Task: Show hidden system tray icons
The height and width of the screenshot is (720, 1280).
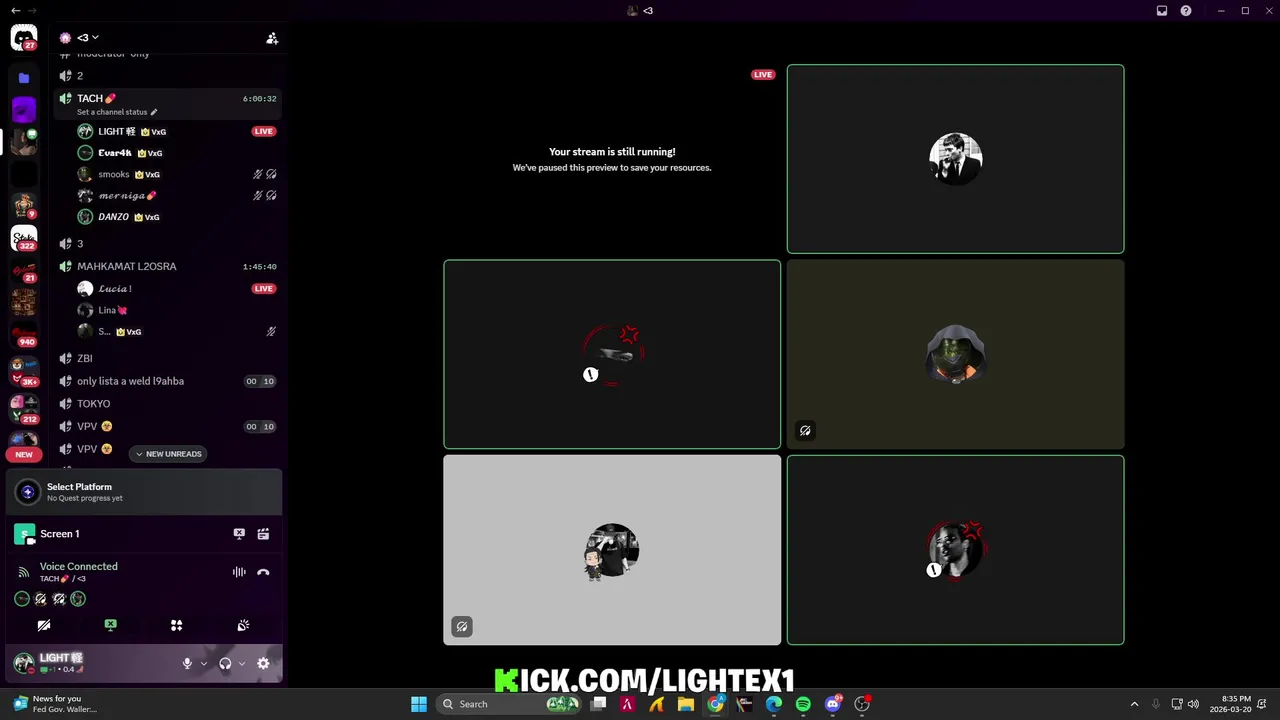Action: [1134, 704]
